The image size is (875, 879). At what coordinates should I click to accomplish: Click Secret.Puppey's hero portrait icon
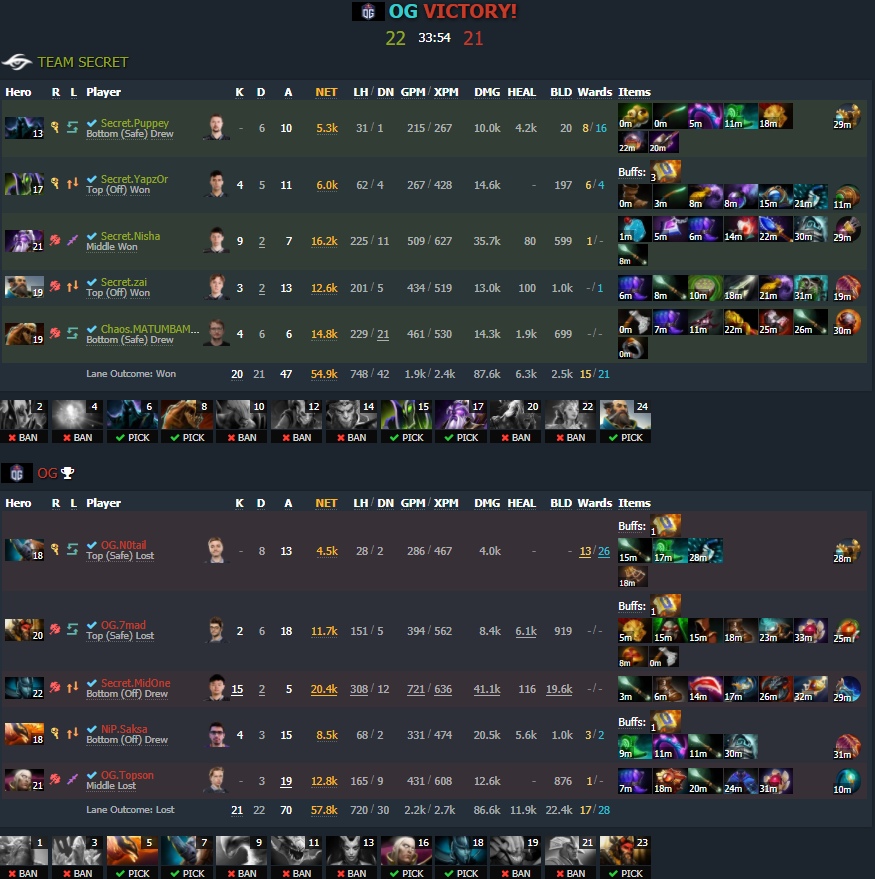tap(24, 128)
